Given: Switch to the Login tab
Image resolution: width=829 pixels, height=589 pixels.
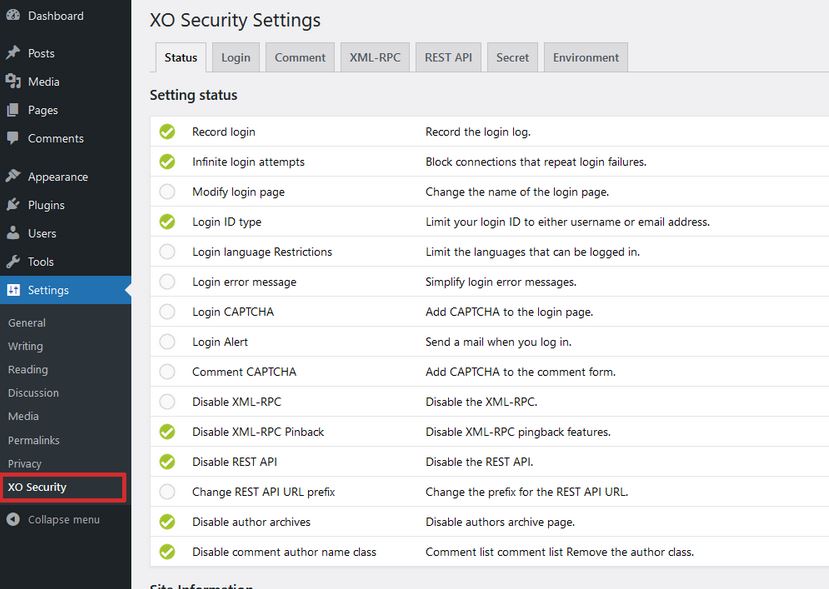Looking at the screenshot, I should [236, 57].
